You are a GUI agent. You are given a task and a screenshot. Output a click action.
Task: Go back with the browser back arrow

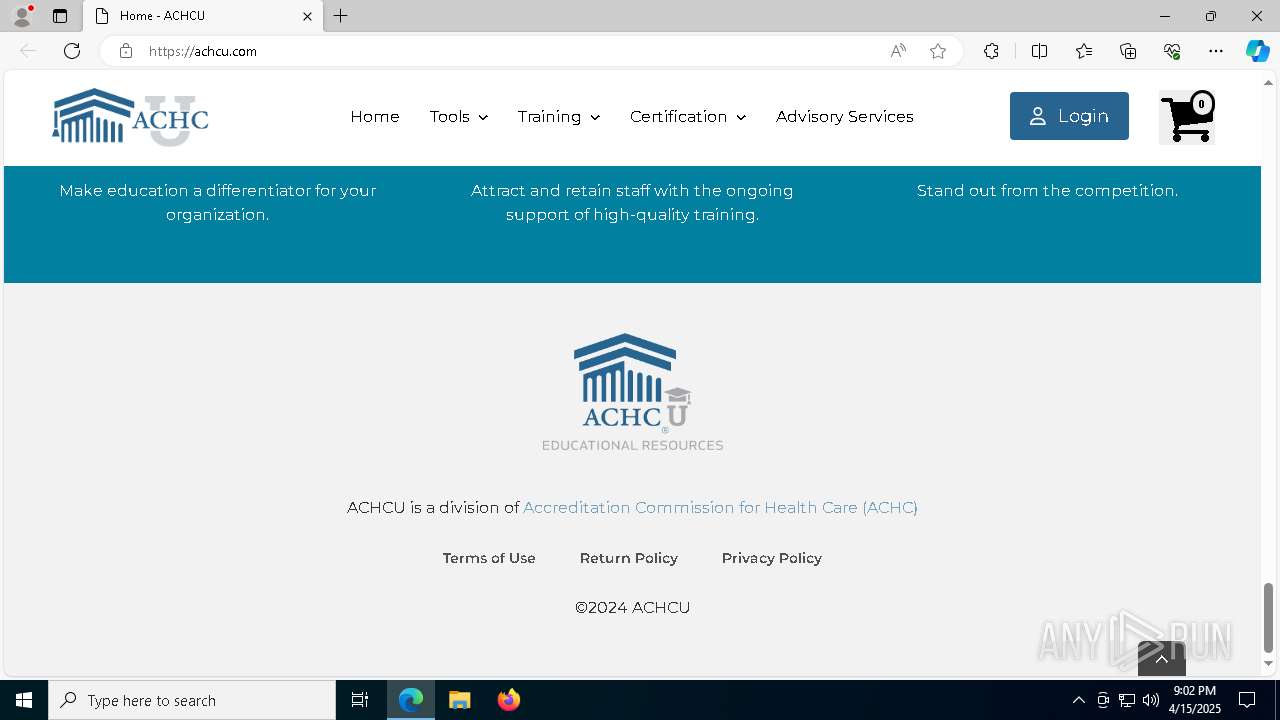(28, 51)
